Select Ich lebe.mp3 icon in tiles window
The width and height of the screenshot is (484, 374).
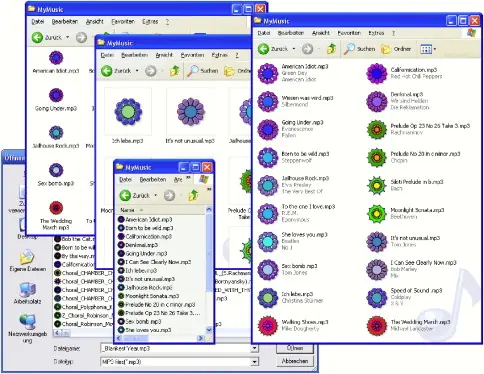point(268,297)
